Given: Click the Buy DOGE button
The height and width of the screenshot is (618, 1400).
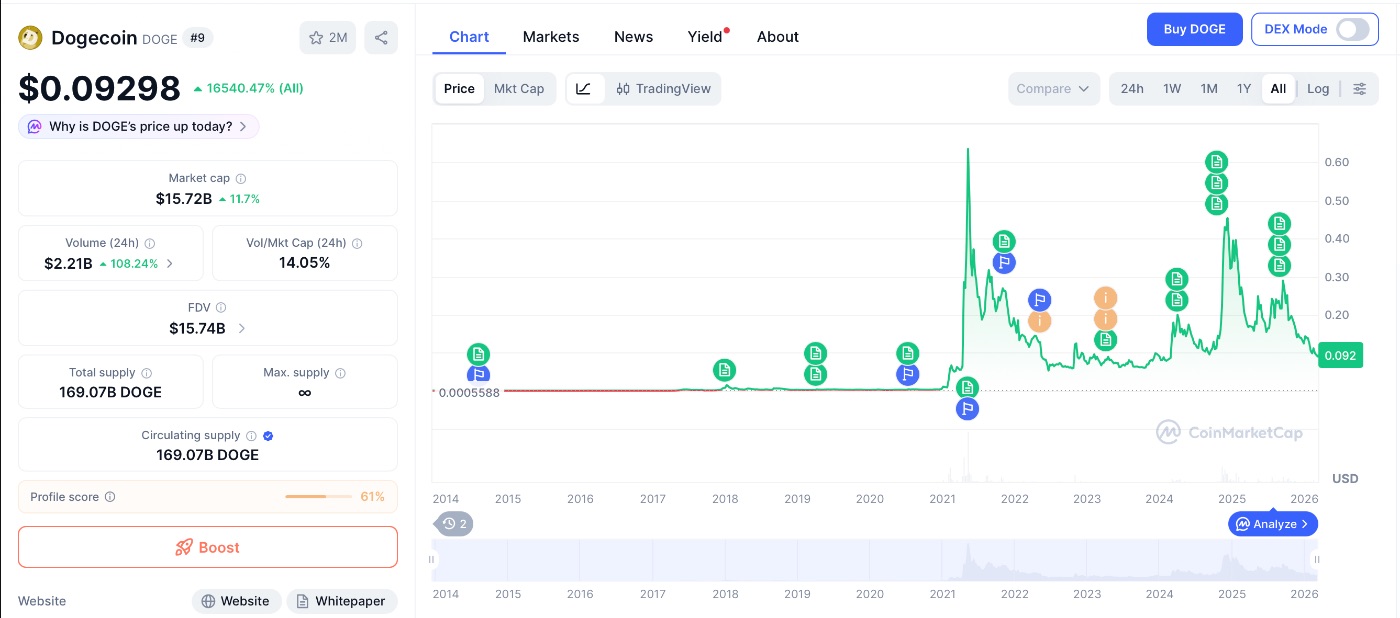Looking at the screenshot, I should 1194,29.
